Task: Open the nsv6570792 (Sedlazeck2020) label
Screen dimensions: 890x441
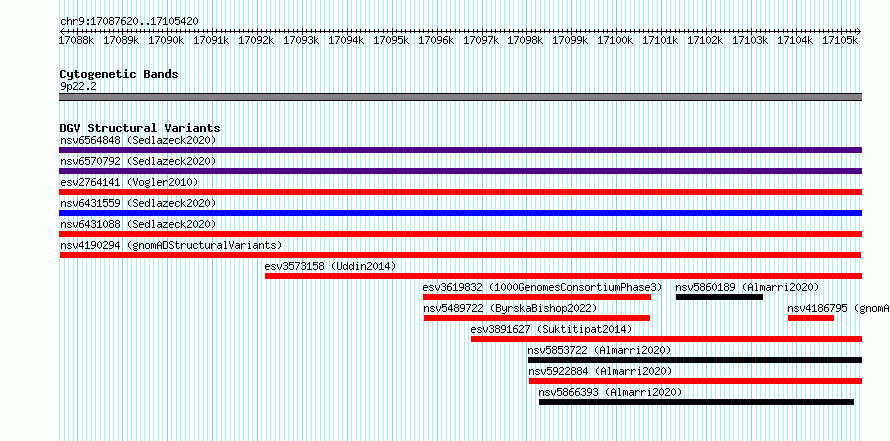Action: tap(138, 161)
